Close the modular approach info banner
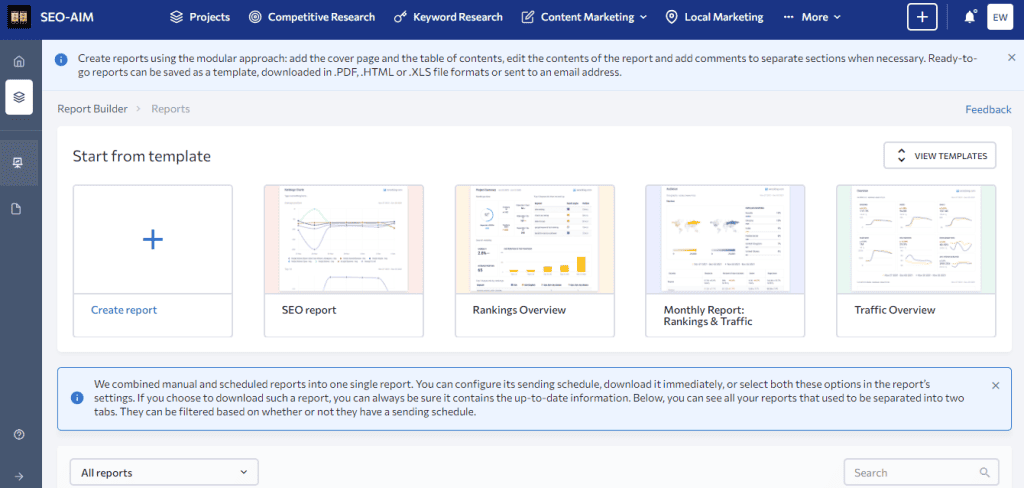This screenshot has height=488, width=1024. [1012, 57]
